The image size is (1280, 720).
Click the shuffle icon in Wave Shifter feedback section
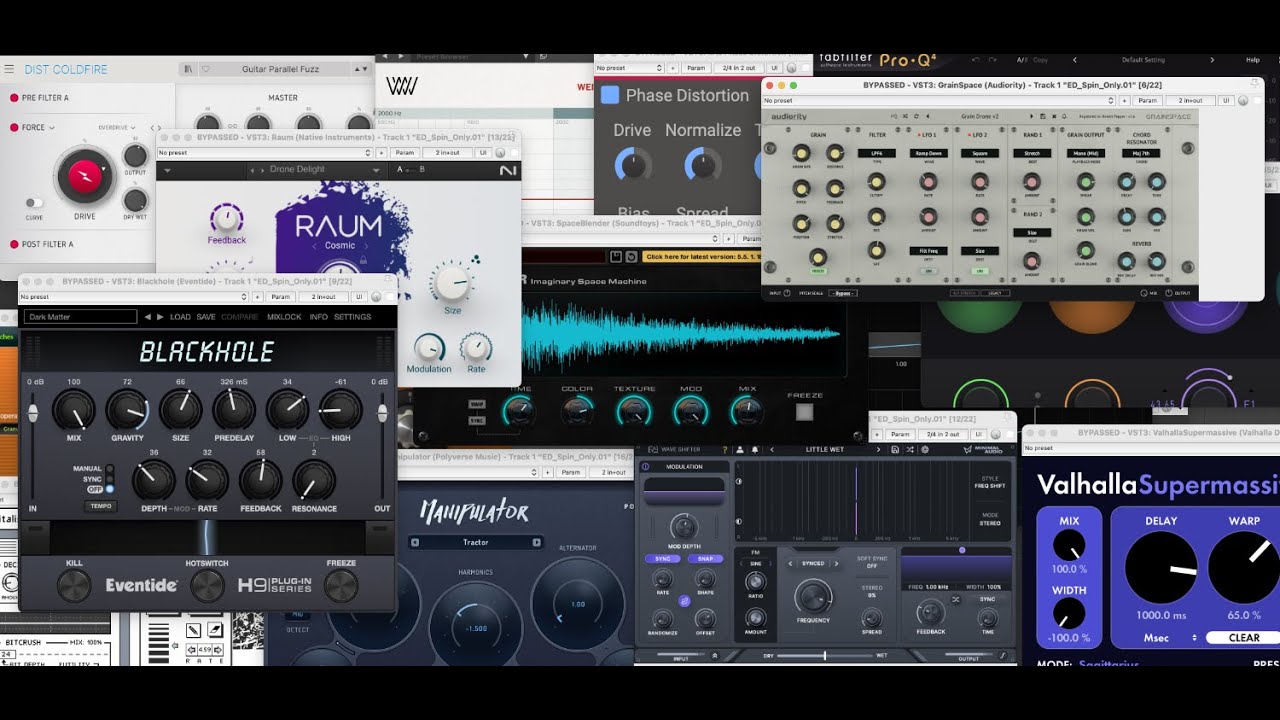[x=955, y=599]
